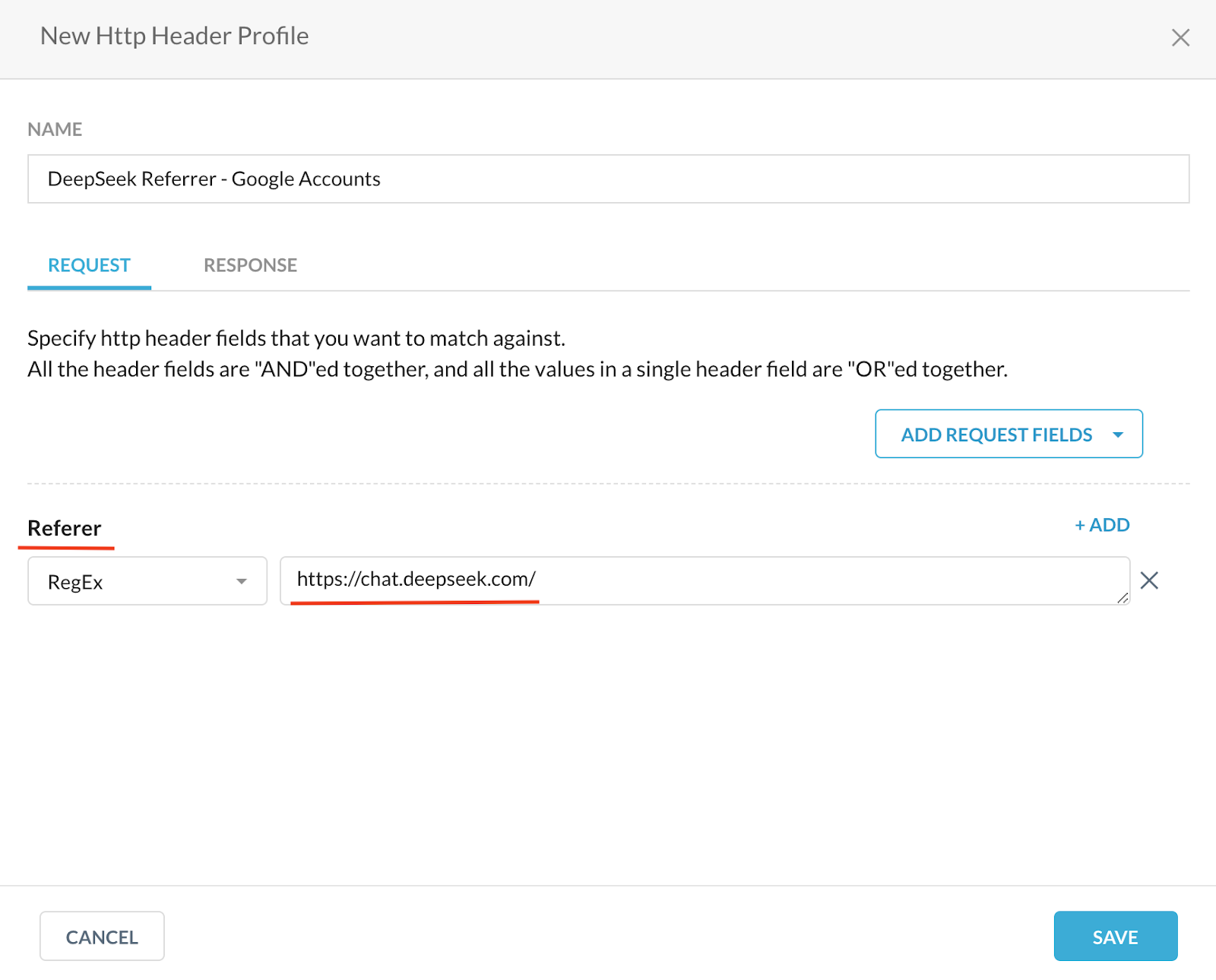Screen dimensions: 1216x980
Task: Click the NAME field label
Action: click(x=55, y=129)
